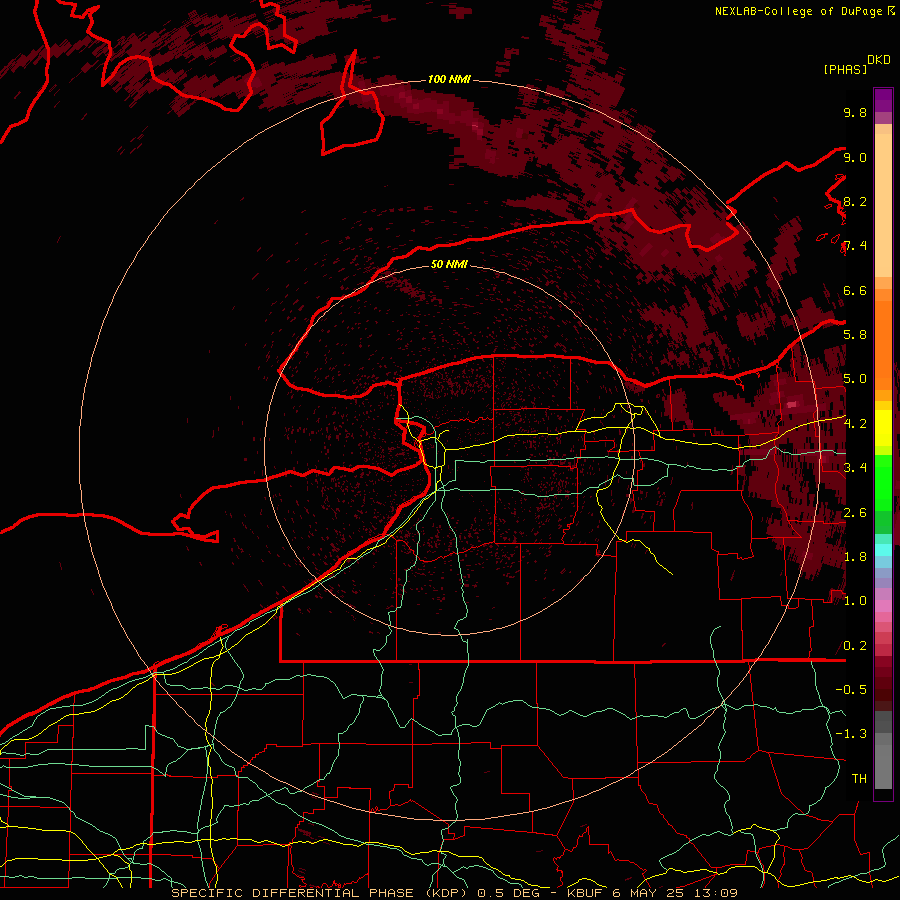Click the bright yellow segment of color bar
Image resolution: width=900 pixels, height=900 pixels.
pyautogui.click(x=883, y=428)
